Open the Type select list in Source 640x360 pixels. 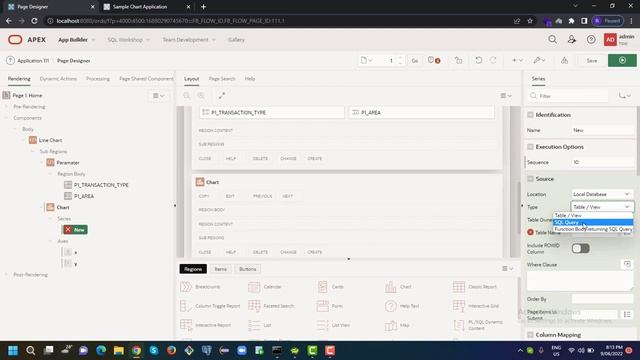point(602,207)
